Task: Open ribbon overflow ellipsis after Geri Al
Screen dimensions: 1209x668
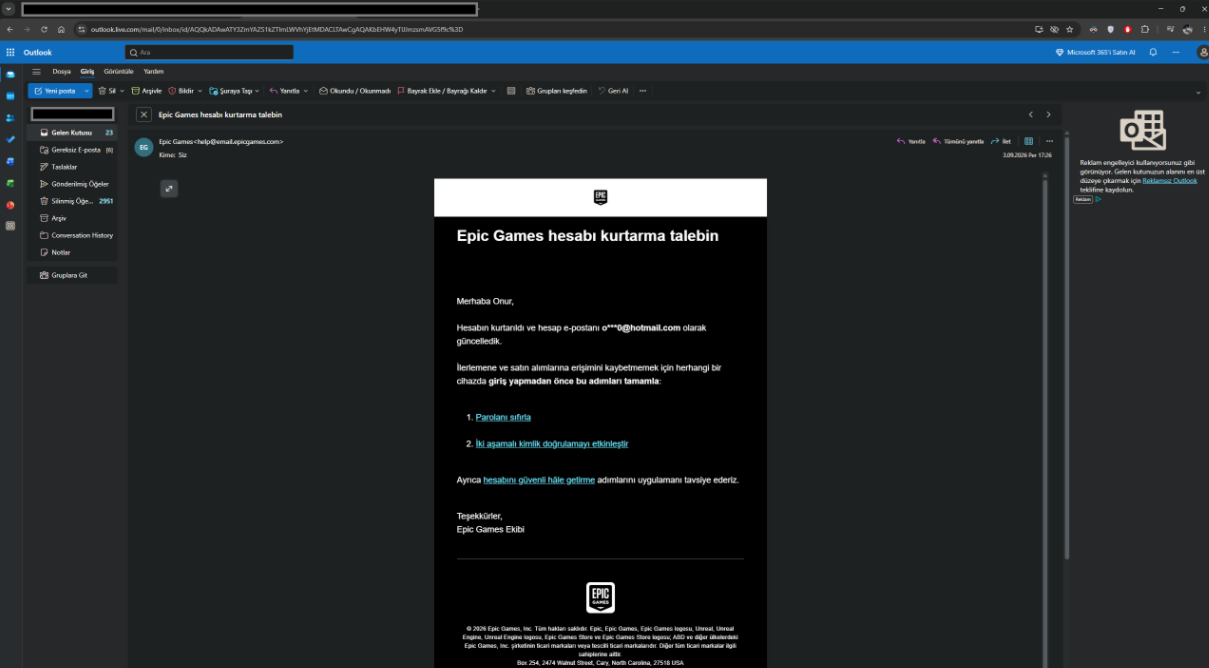Action: [x=642, y=91]
